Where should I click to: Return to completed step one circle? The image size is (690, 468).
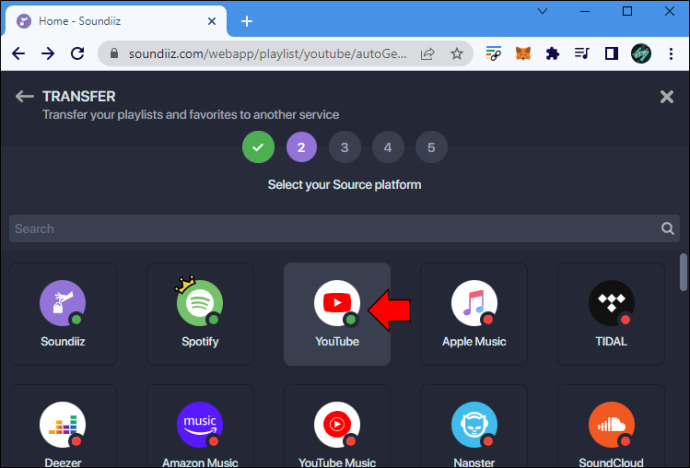tap(258, 147)
